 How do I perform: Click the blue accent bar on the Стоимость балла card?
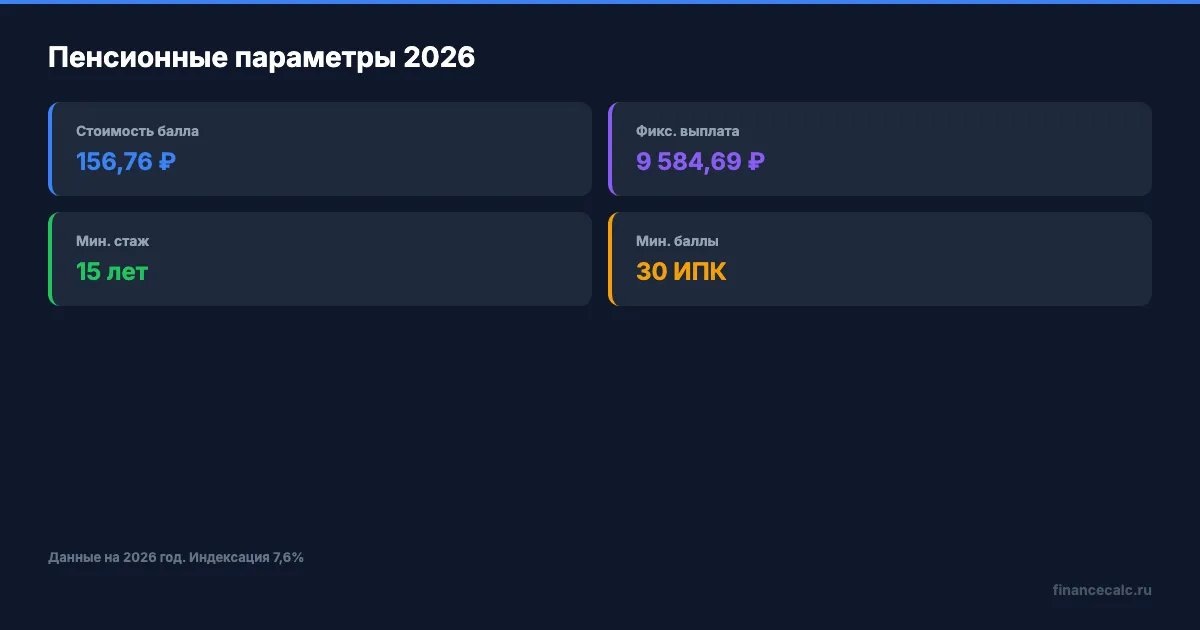point(50,149)
